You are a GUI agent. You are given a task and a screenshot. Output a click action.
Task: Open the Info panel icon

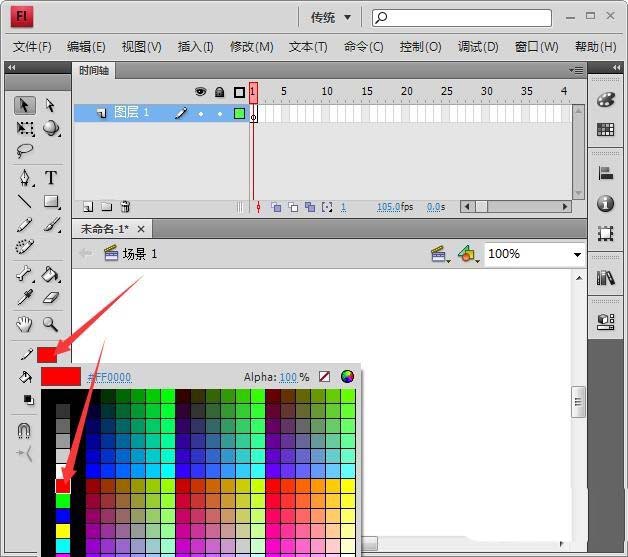[605, 203]
